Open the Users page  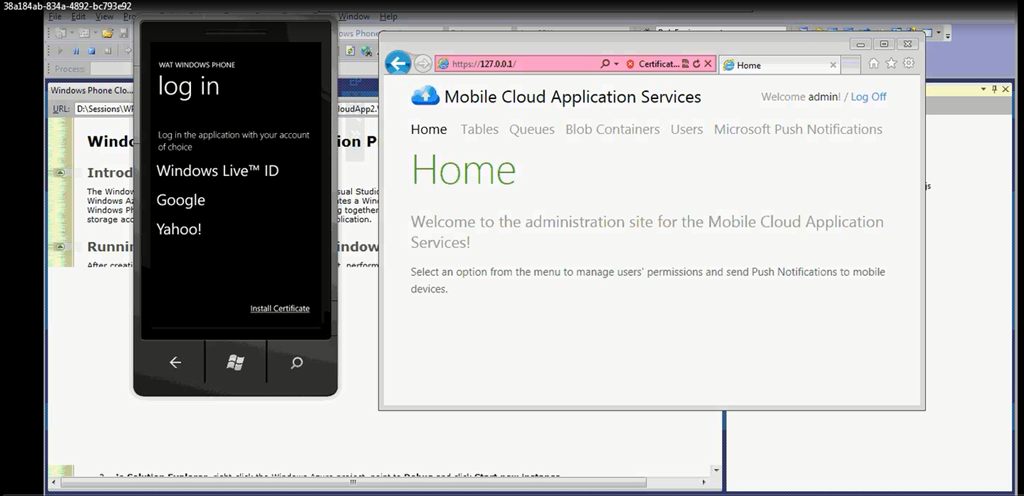coord(687,129)
